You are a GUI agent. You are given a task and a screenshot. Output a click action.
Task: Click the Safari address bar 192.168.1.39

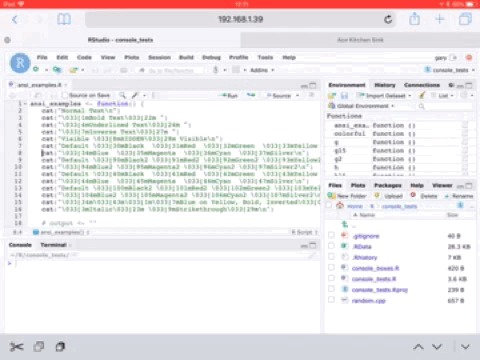[x=240, y=19]
